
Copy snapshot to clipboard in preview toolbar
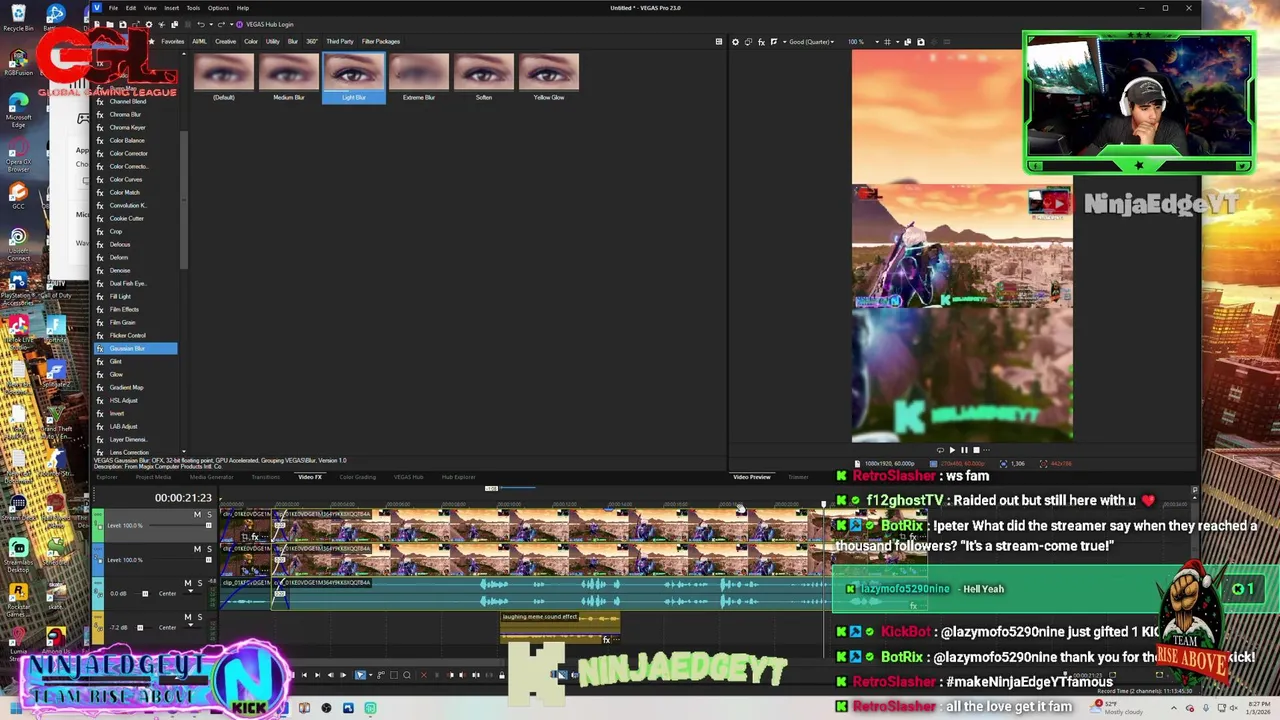pos(908,42)
